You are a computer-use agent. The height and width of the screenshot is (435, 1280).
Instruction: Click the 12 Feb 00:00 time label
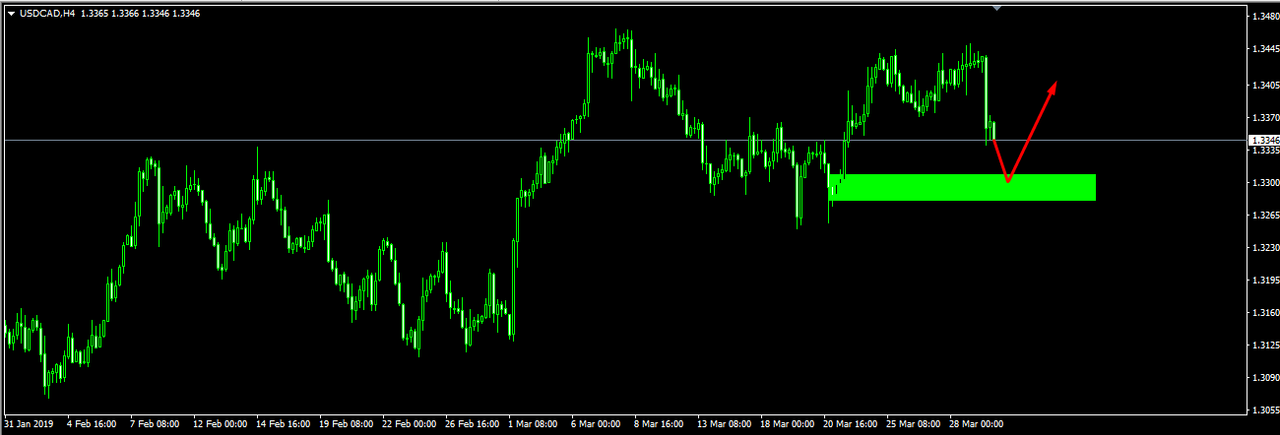(x=219, y=425)
